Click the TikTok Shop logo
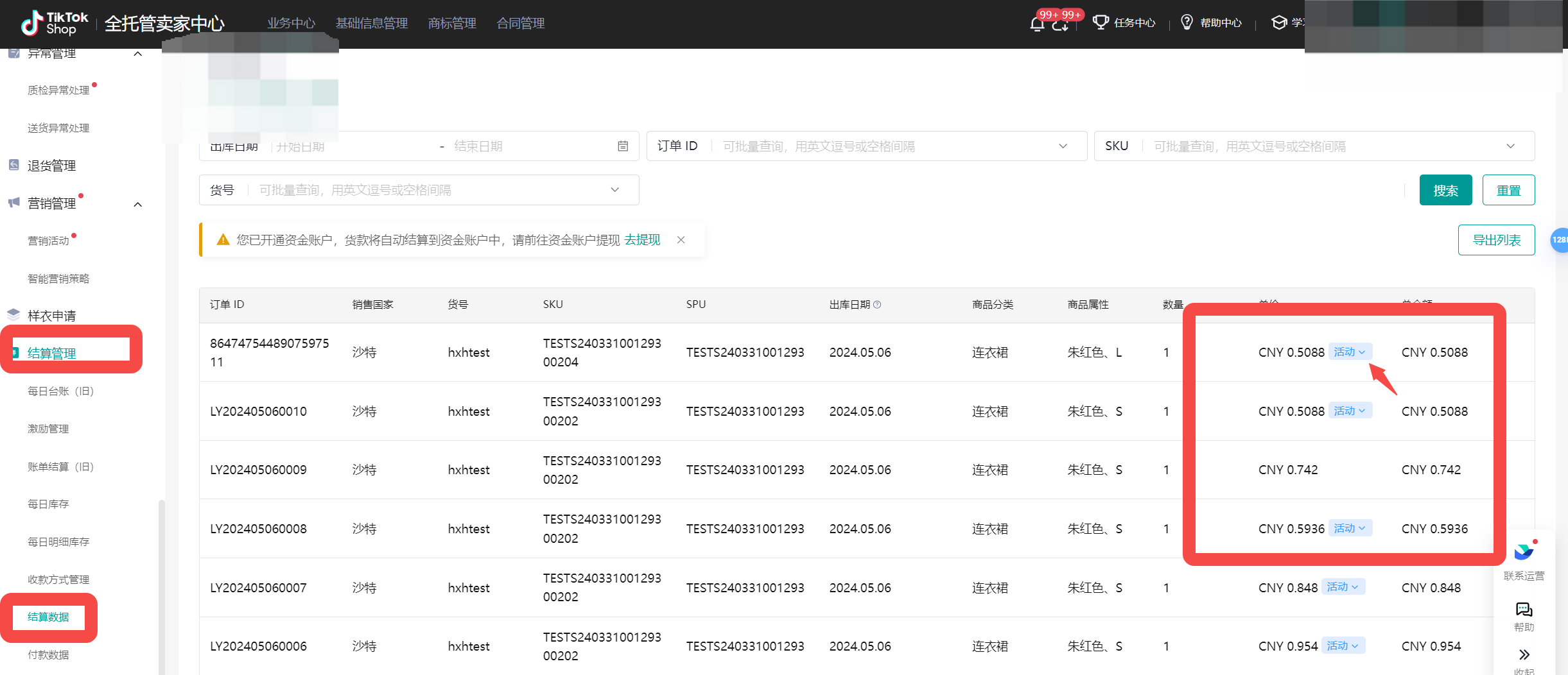1568x675 pixels. point(55,23)
